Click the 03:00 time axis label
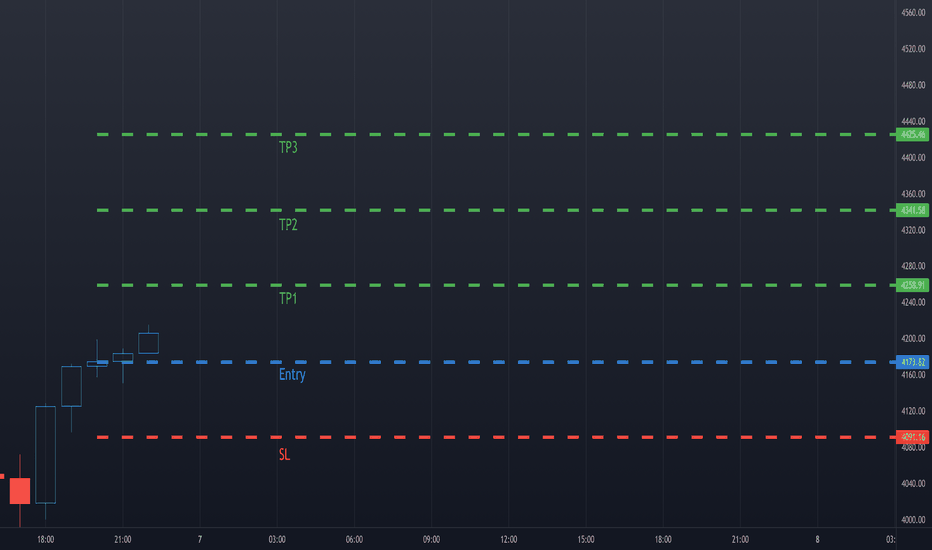Screen dimensions: 932x550 pos(277,539)
